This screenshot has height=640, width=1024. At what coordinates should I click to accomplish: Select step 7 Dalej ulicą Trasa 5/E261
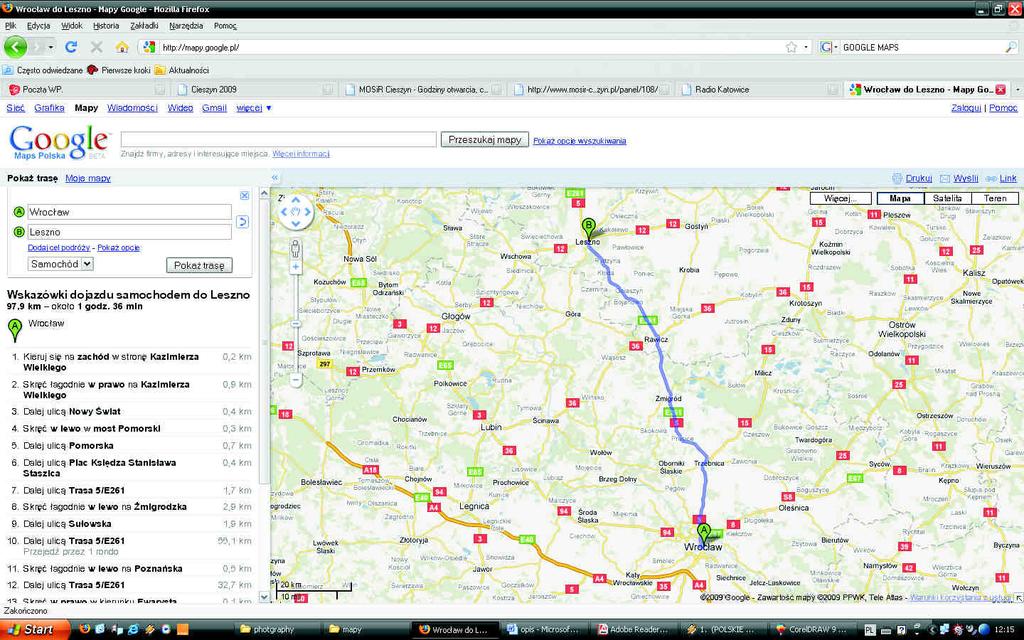coord(129,490)
